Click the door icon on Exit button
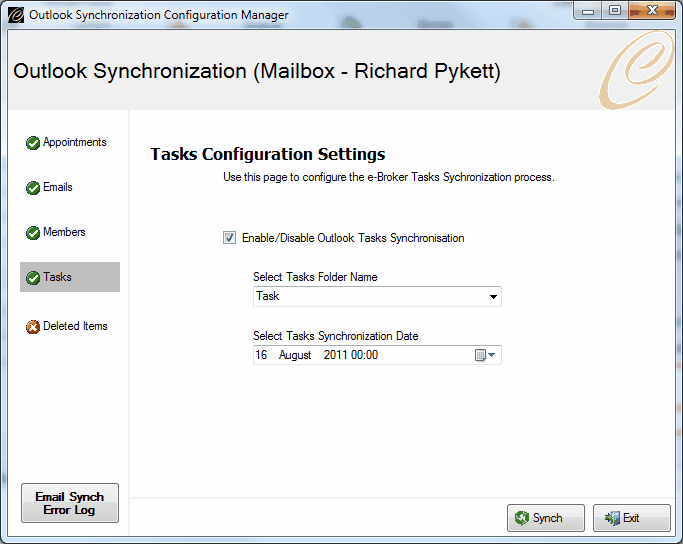The image size is (683, 544). point(612,518)
